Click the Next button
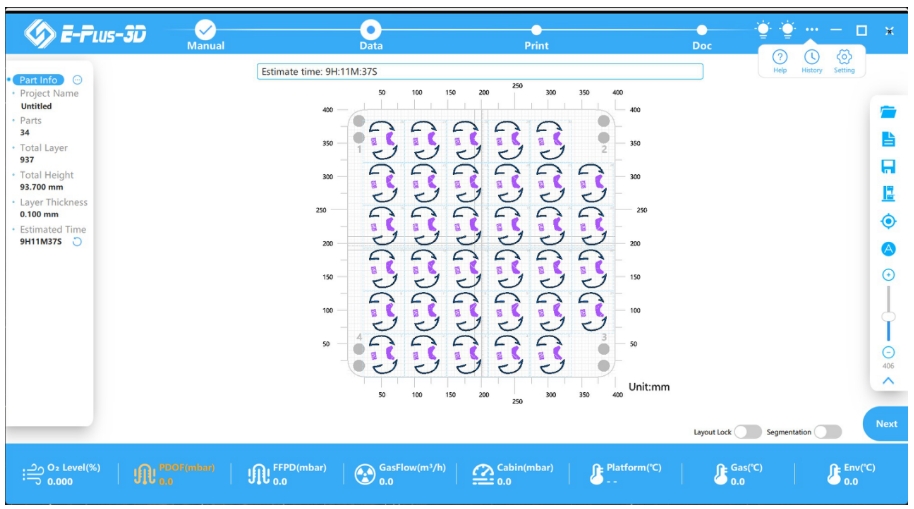Viewport: 914px width, 509px height. pyautogui.click(x=886, y=424)
